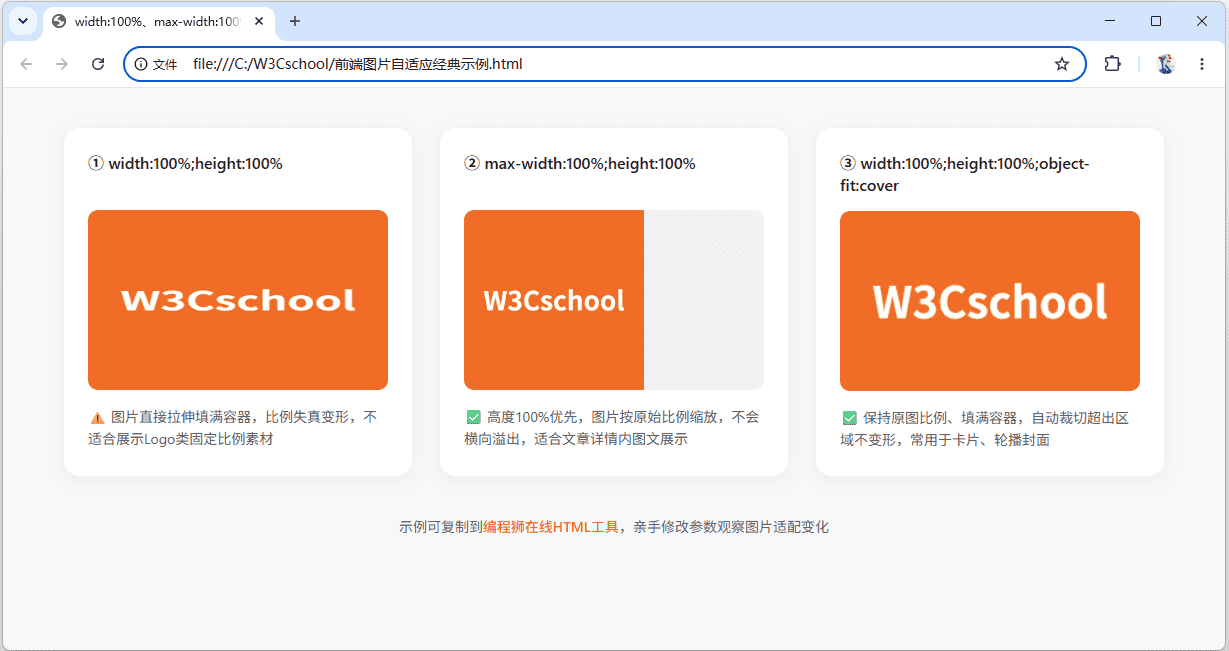This screenshot has height=651, width=1229.
Task: Click green checkmark icon in card 2 description
Action: [473, 417]
